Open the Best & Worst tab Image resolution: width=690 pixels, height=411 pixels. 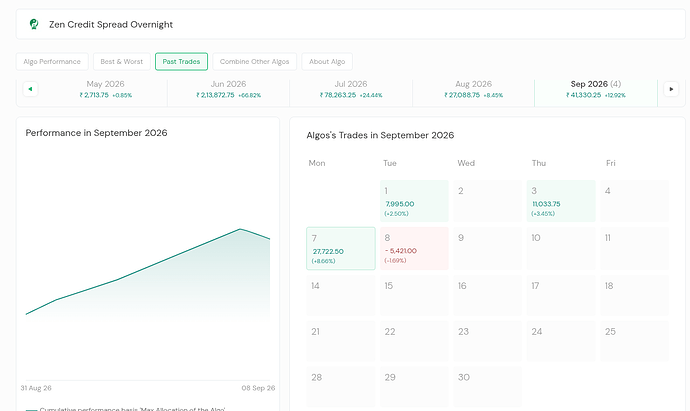click(122, 62)
